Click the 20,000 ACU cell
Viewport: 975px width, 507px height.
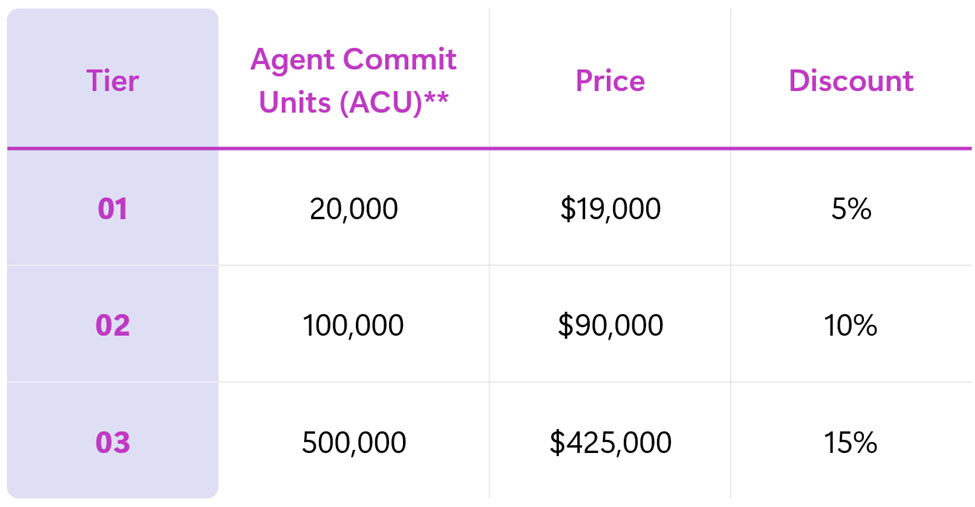click(353, 209)
